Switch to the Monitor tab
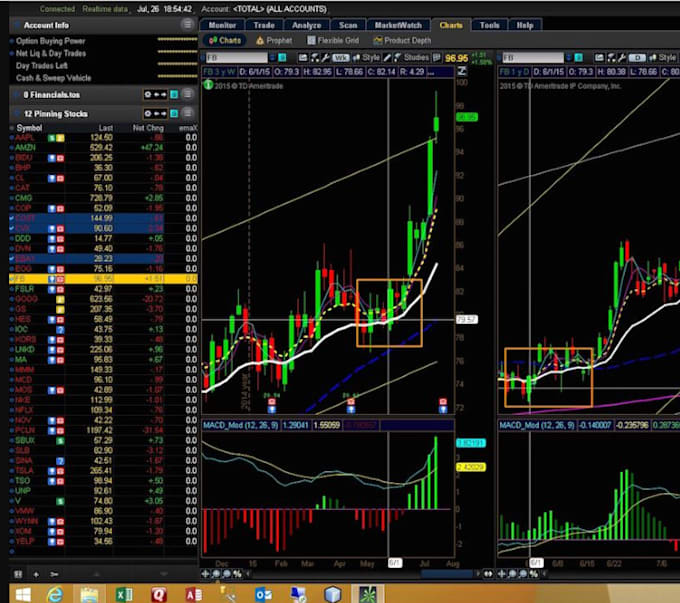The height and width of the screenshot is (603, 680). tap(222, 25)
